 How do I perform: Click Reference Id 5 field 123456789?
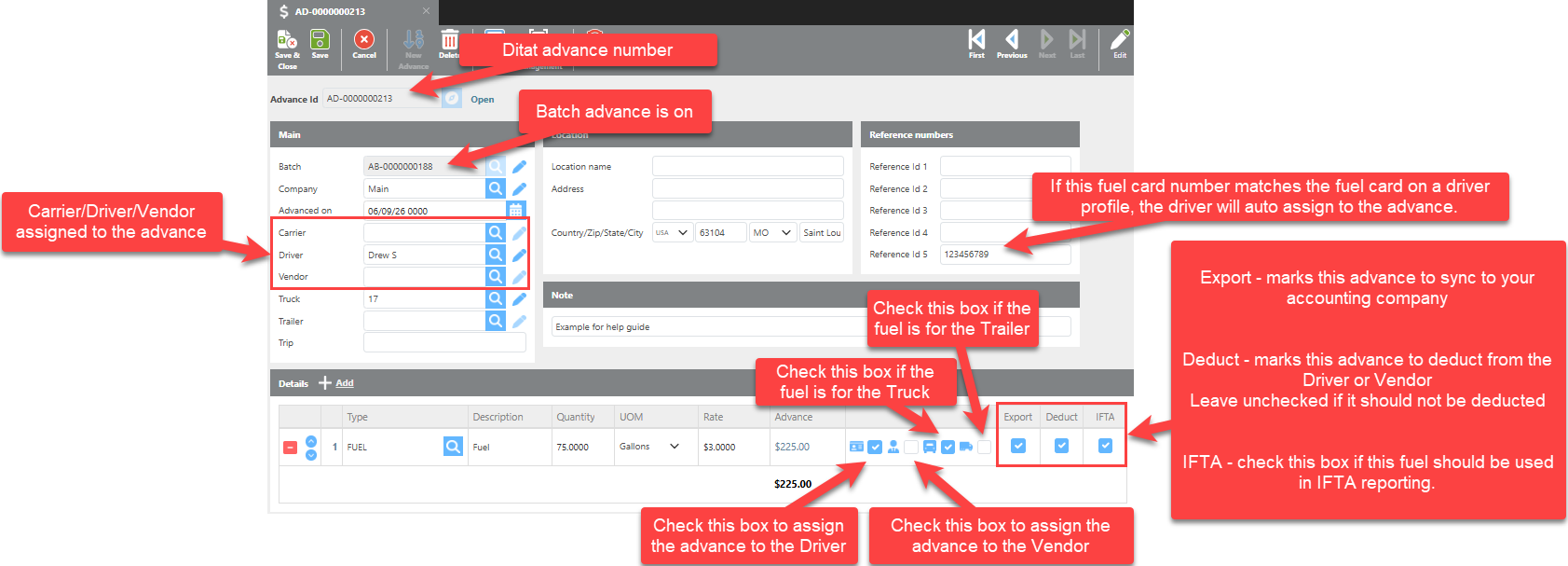click(1005, 254)
